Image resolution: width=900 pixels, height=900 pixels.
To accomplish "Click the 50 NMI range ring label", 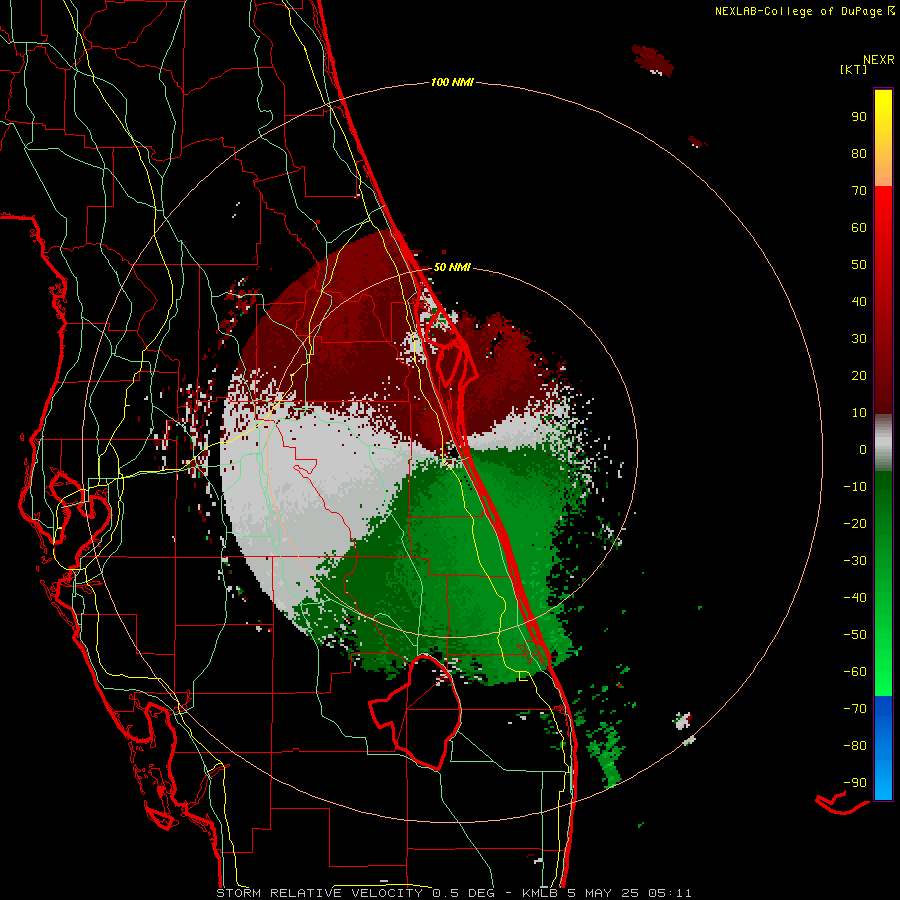I will click(452, 267).
